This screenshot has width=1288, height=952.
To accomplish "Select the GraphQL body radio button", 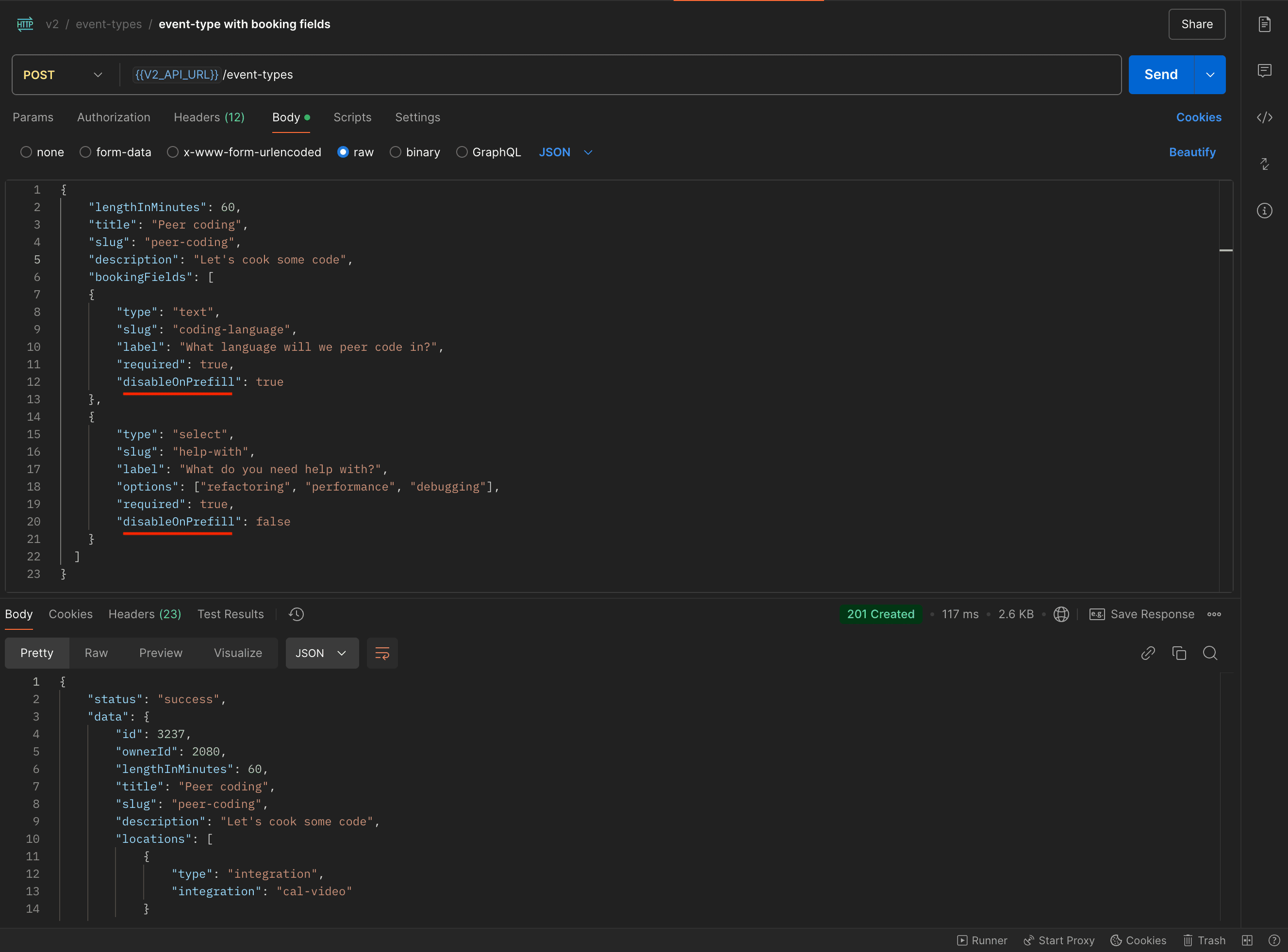I will coord(462,152).
